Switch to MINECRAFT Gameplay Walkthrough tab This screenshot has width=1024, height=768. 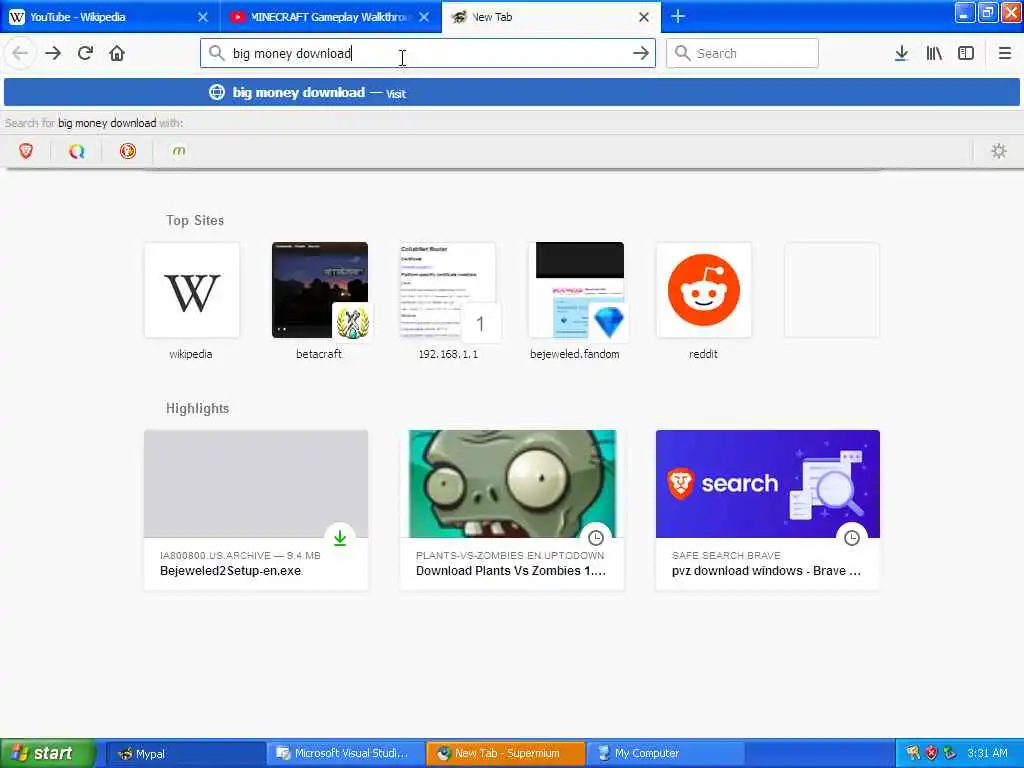[x=330, y=17]
